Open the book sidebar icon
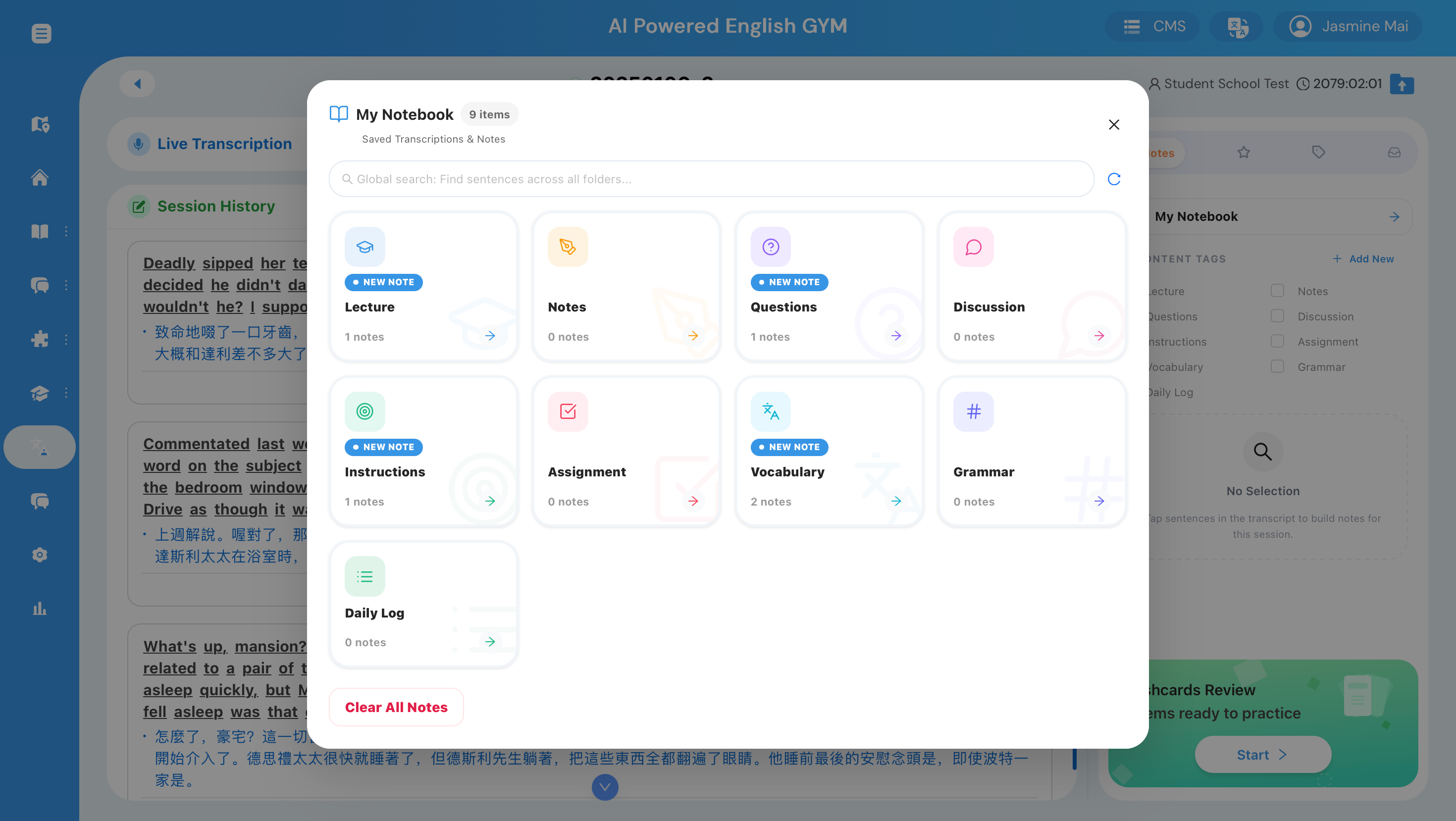The width and height of the screenshot is (1456, 821). (x=40, y=231)
